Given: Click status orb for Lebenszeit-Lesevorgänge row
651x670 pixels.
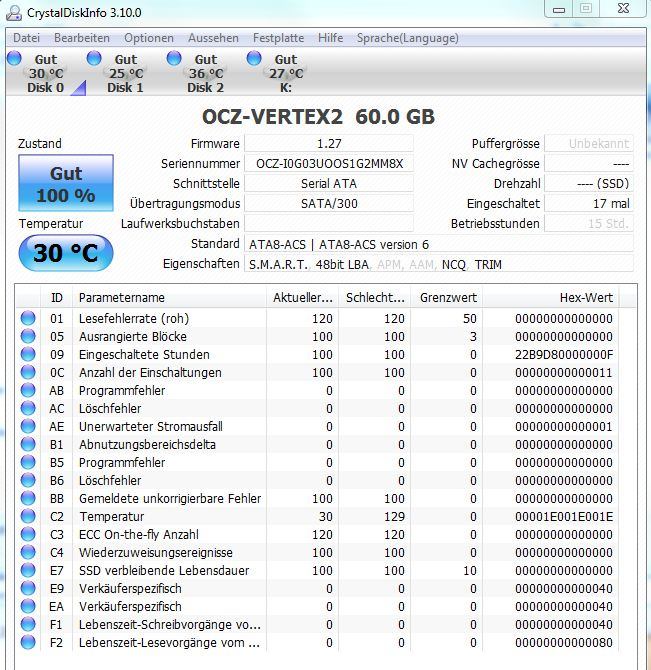Looking at the screenshot, I should 28,642.
